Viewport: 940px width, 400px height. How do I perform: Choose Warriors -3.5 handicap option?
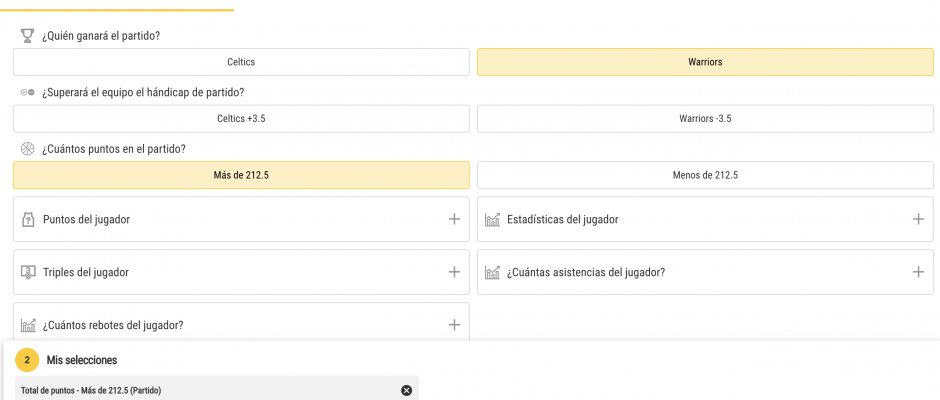(x=705, y=118)
